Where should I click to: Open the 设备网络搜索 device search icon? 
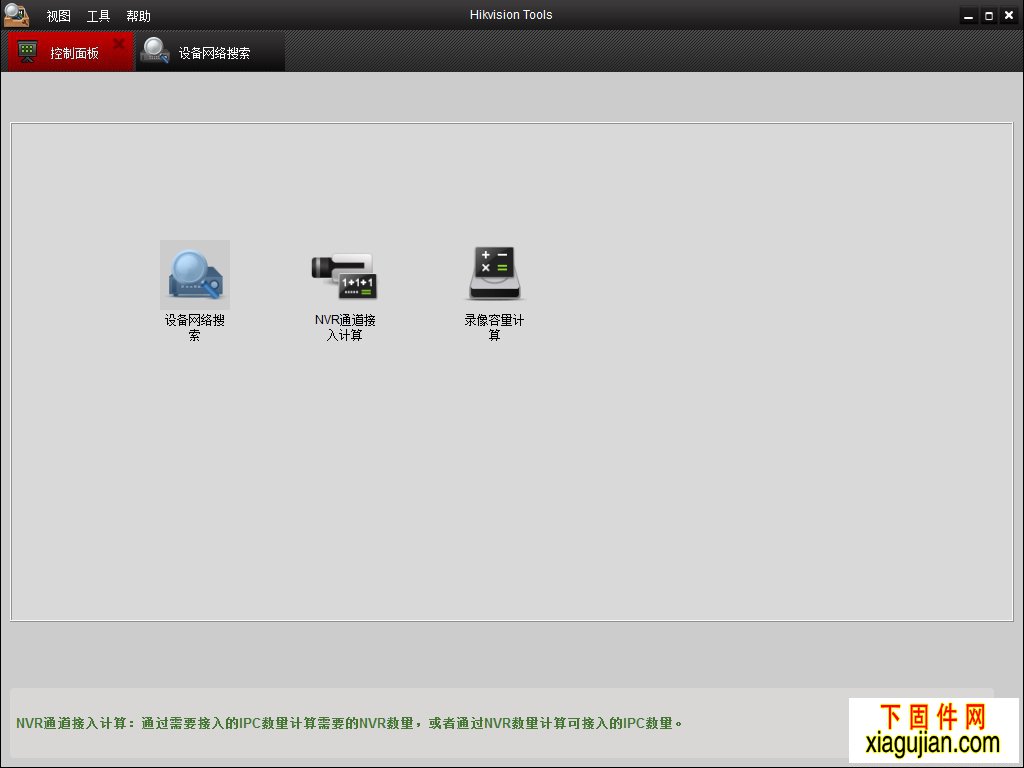point(195,274)
